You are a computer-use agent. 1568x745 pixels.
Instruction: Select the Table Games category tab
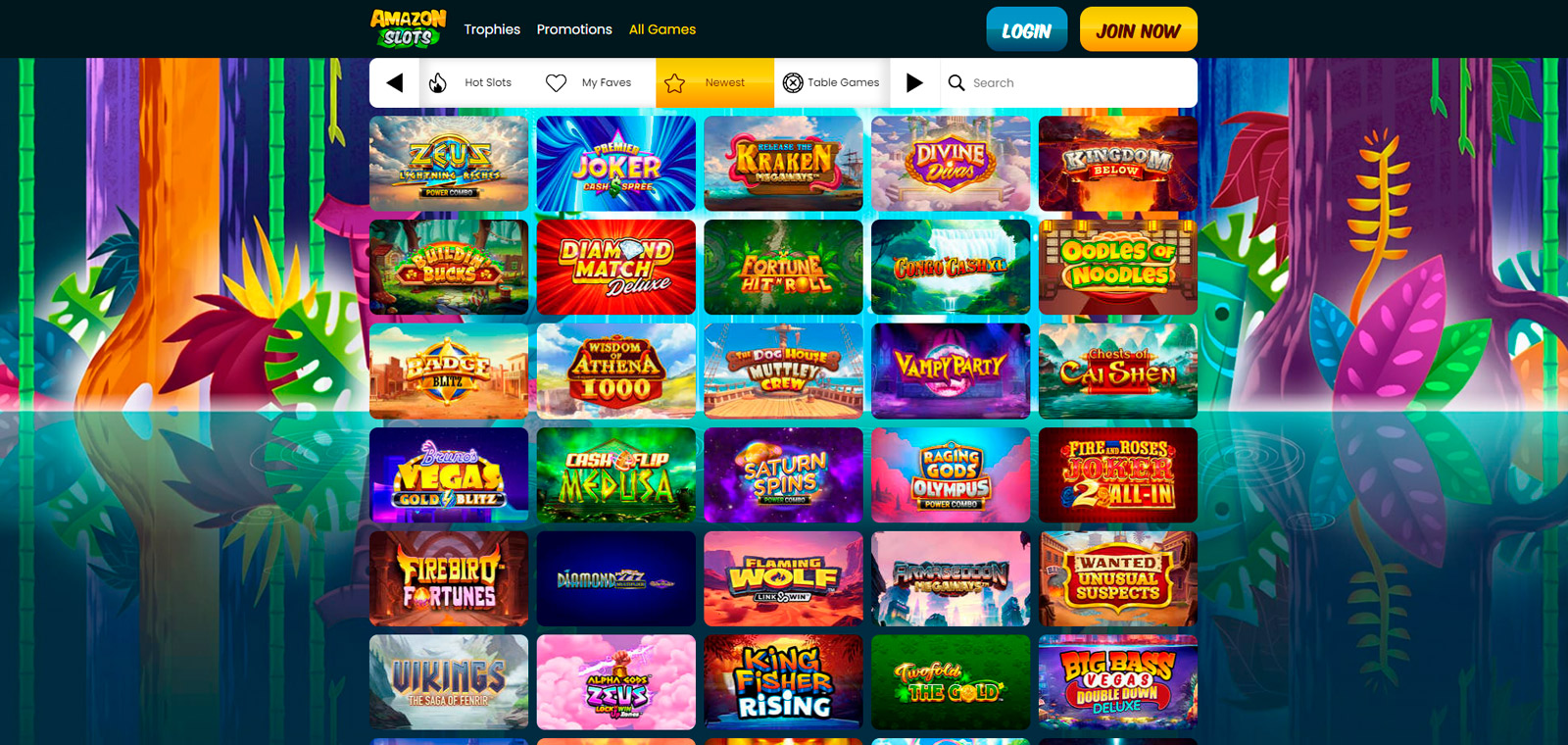[x=832, y=82]
